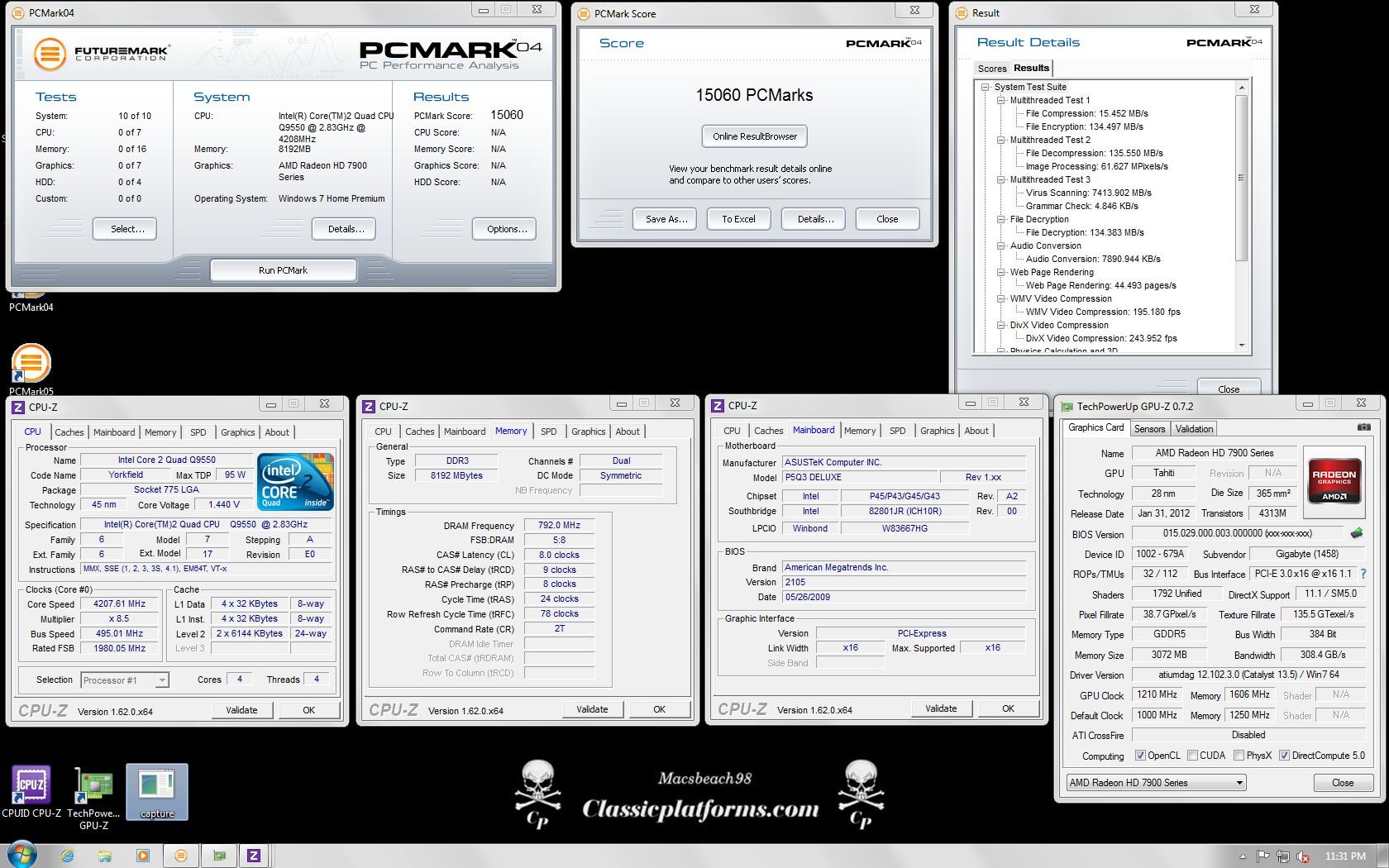Click Details... button in PCMark Score window
Screen dimensions: 1389x868
815,219
